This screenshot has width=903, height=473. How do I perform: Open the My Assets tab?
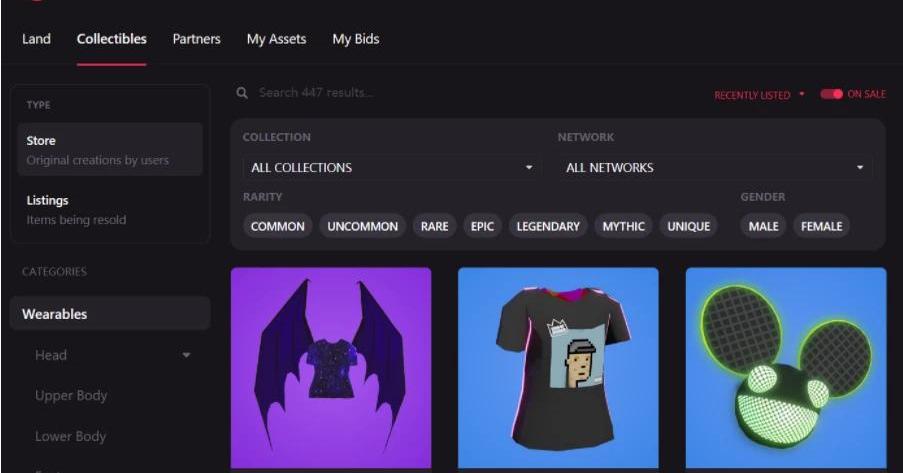(x=276, y=39)
